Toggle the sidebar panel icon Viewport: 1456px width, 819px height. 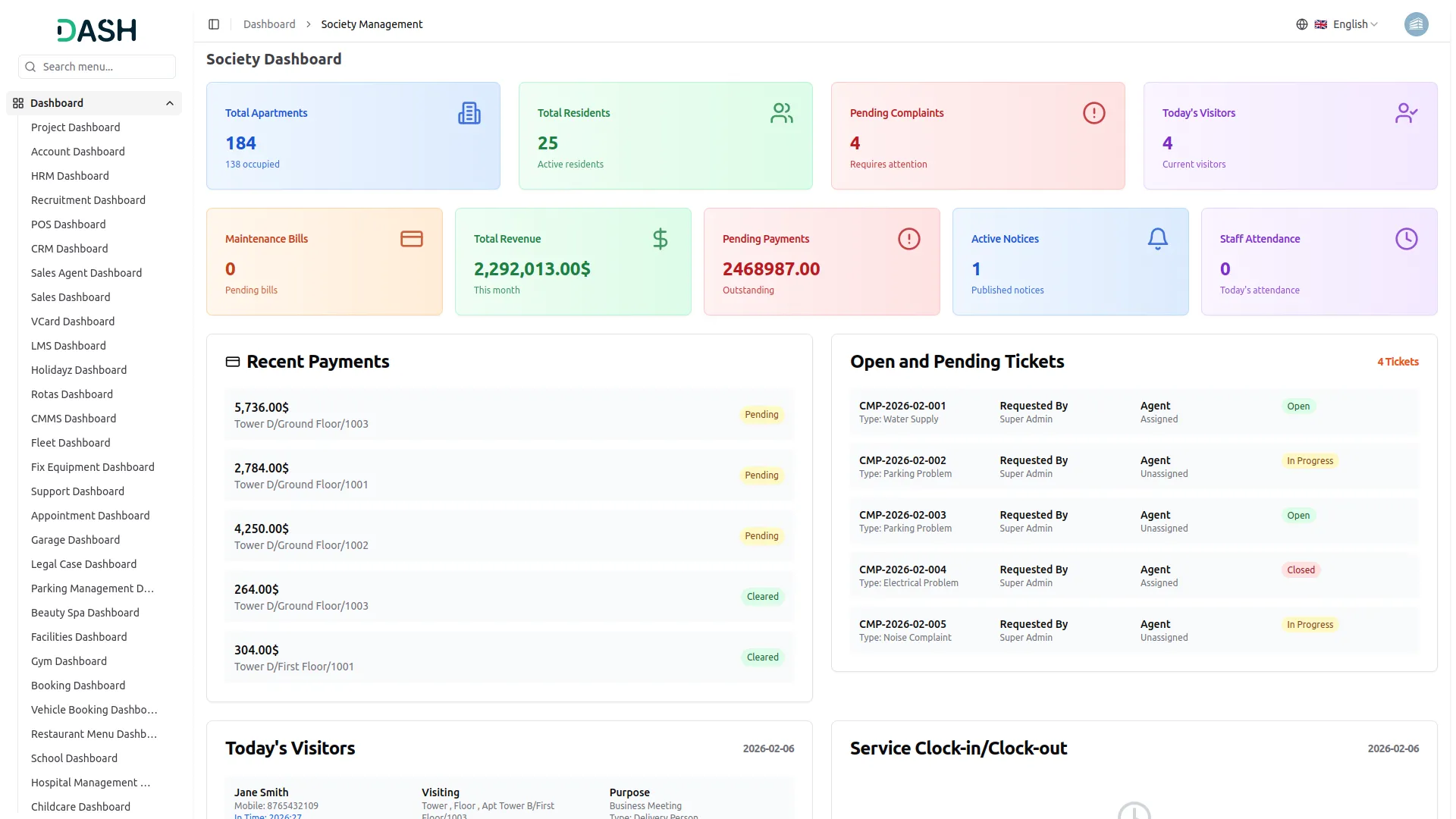[x=214, y=24]
